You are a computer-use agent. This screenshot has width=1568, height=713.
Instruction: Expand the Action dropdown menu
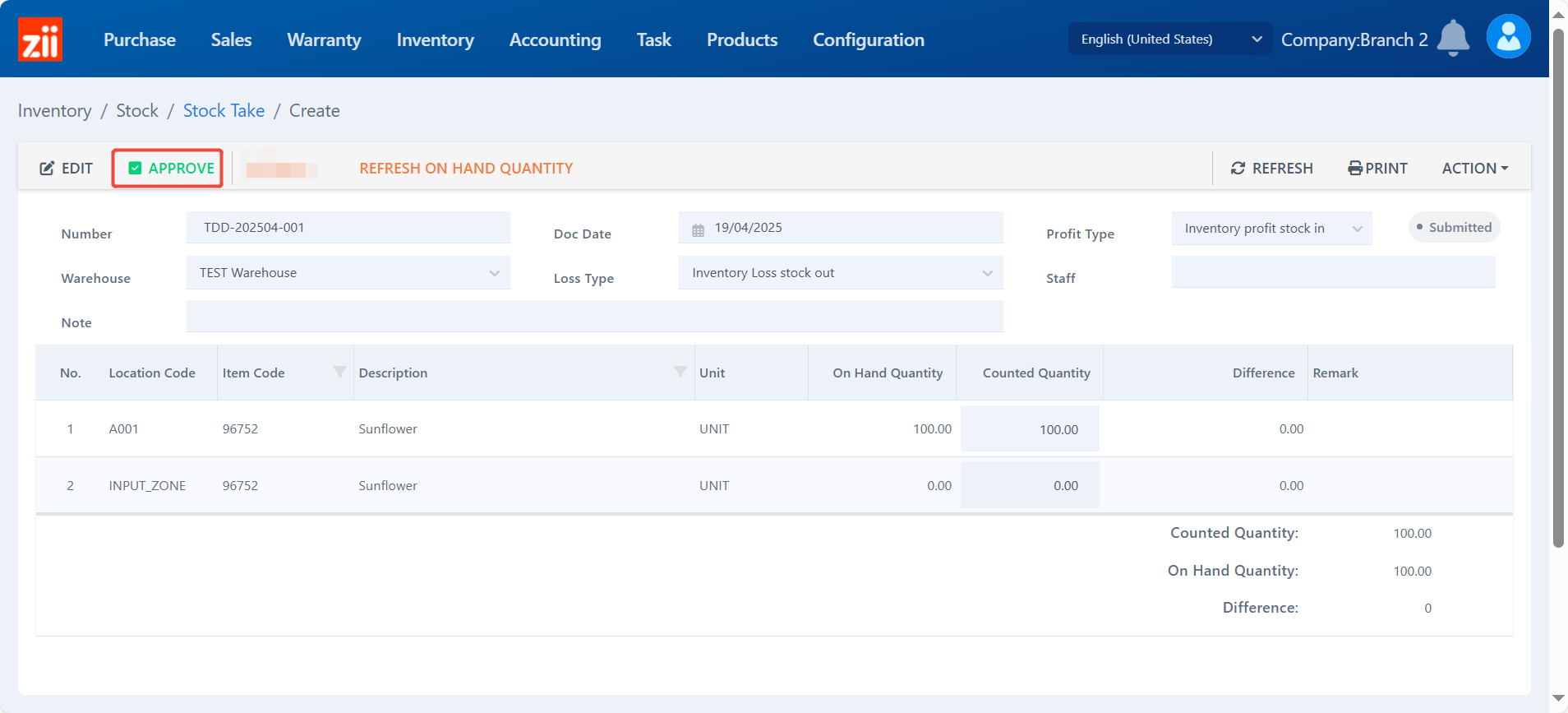click(1475, 168)
